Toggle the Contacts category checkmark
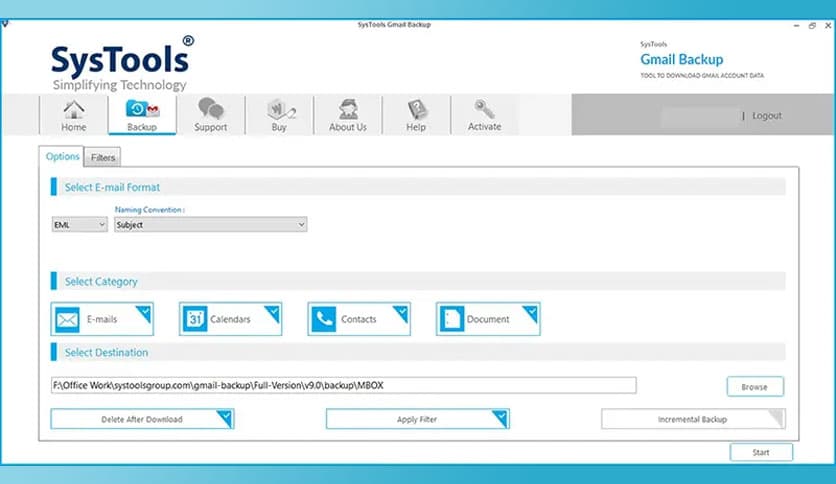 coord(401,313)
